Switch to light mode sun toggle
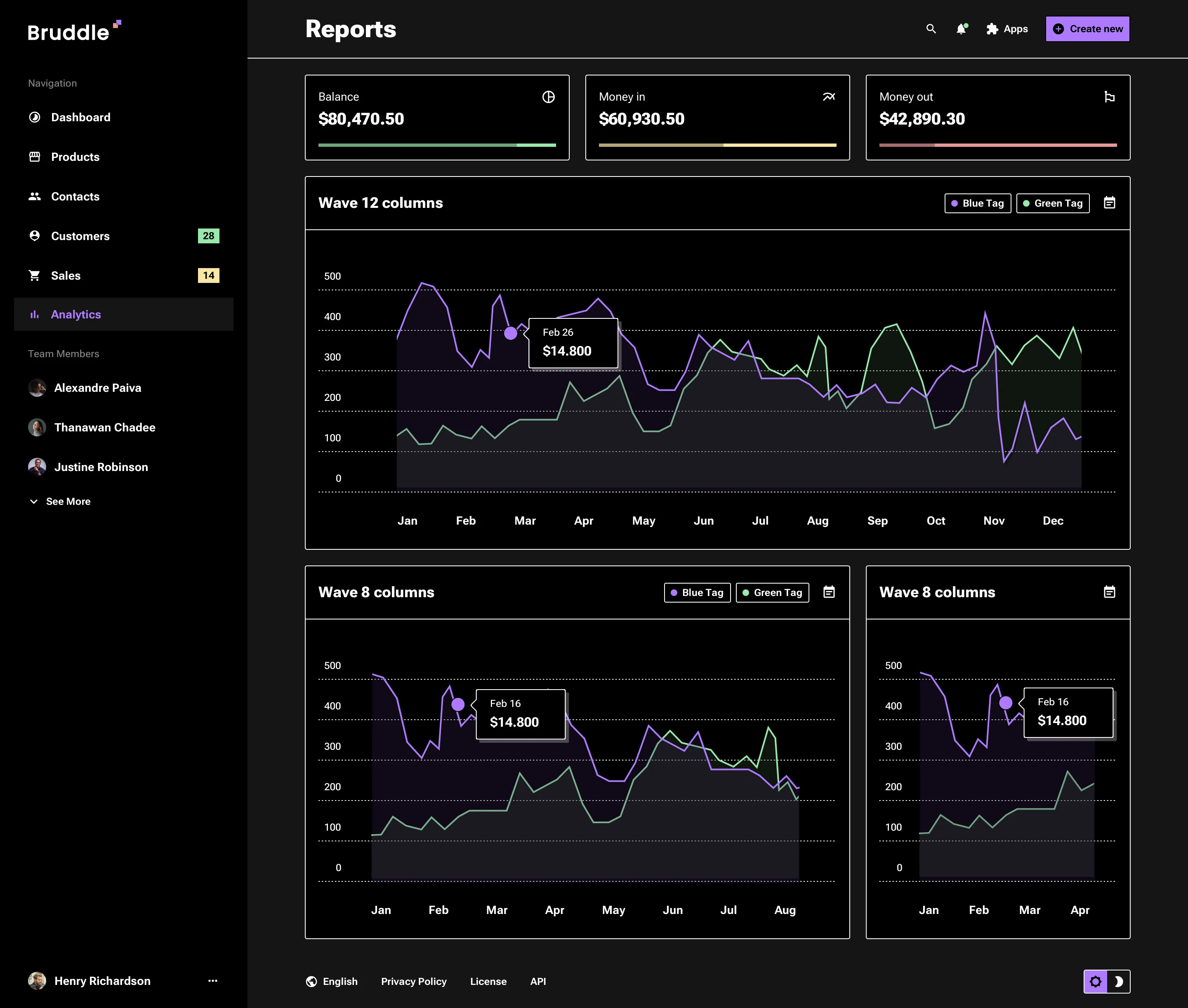This screenshot has width=1188, height=1008. [1096, 981]
